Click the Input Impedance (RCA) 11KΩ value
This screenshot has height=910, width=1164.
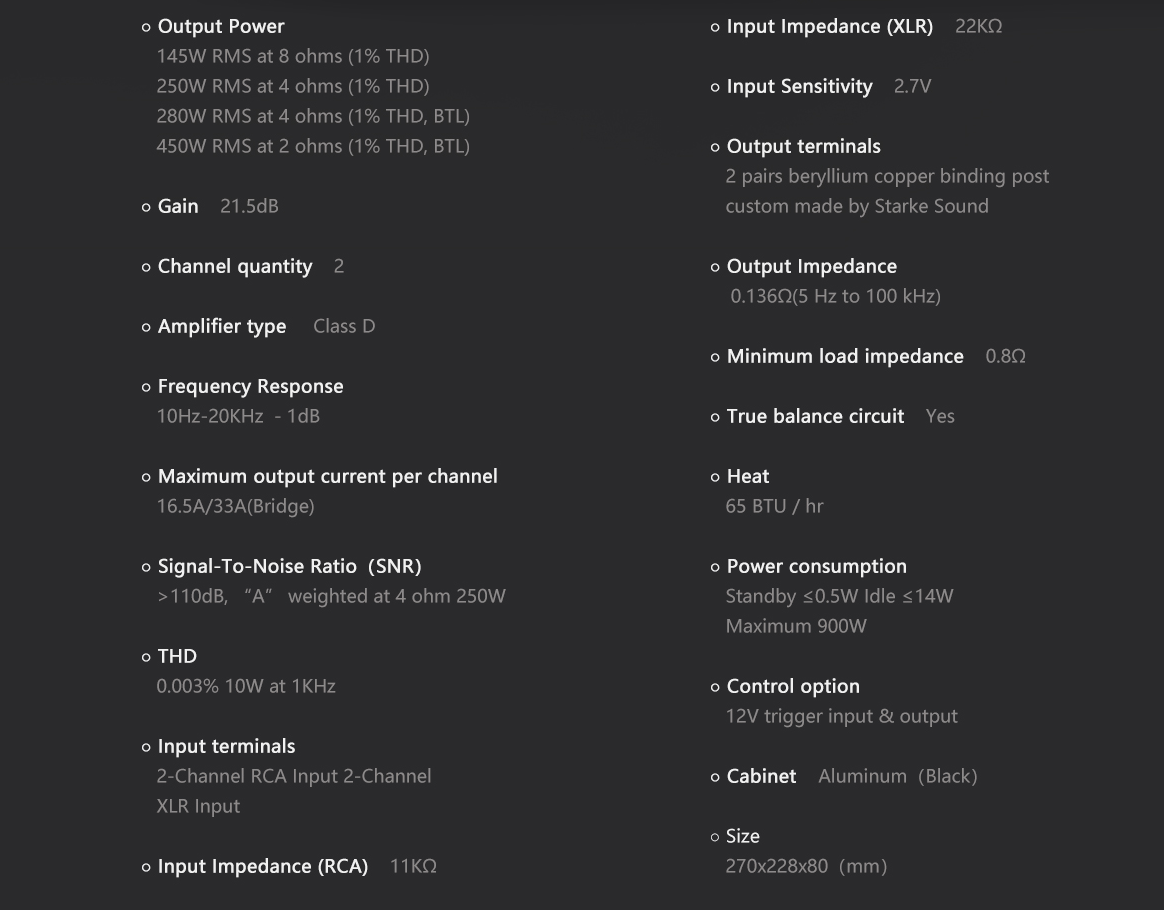click(413, 866)
